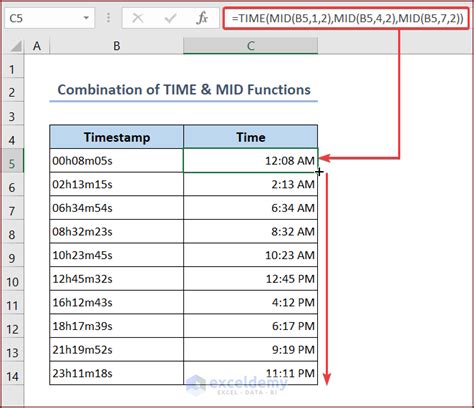Select cell showing 12:08 AM
This screenshot has height=408, width=474.
[251, 161]
